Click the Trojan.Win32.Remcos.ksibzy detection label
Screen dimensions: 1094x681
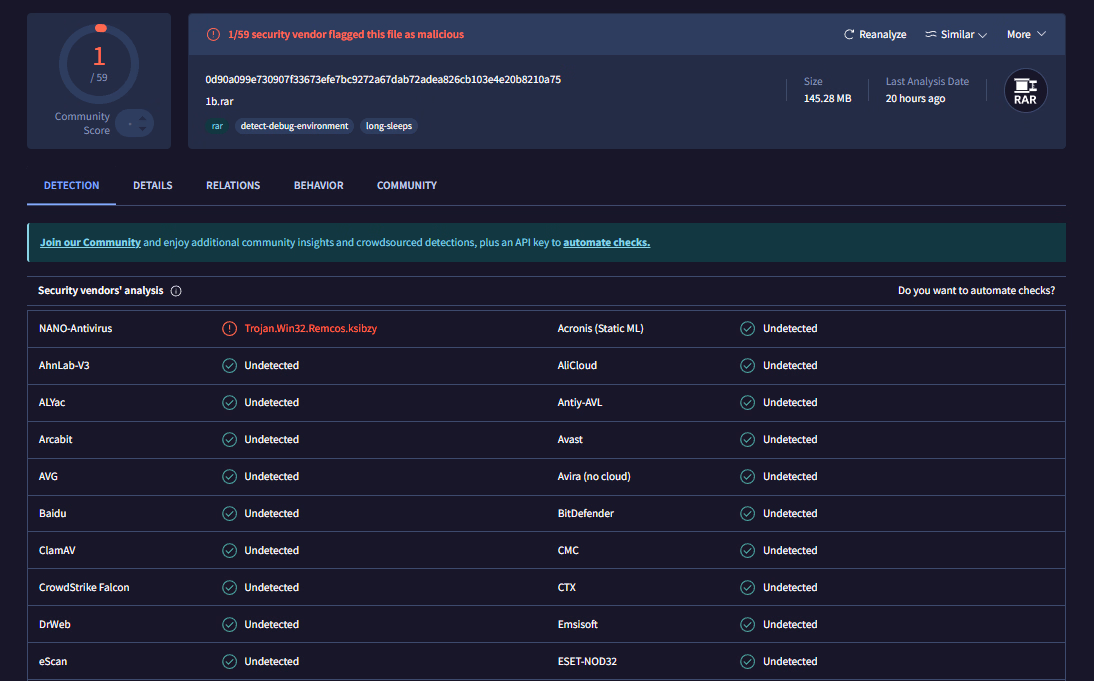point(310,329)
